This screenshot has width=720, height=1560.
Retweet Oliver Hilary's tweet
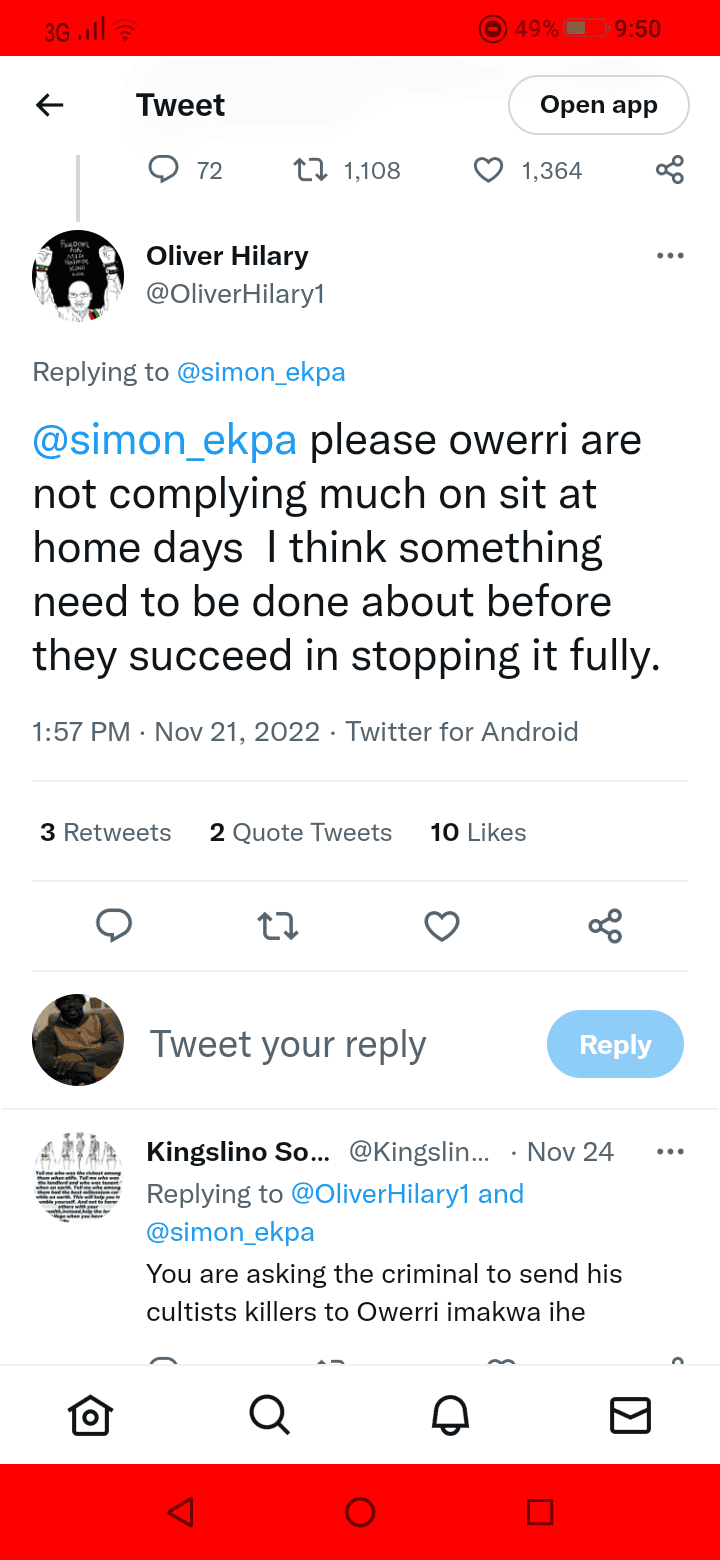coord(278,926)
